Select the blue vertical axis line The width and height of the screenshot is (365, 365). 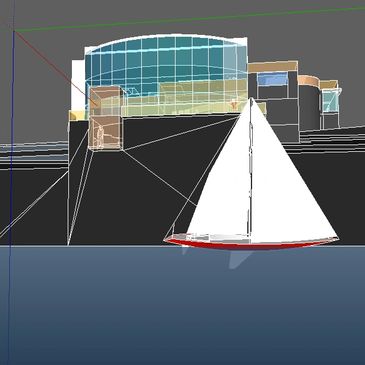(x=12, y=197)
